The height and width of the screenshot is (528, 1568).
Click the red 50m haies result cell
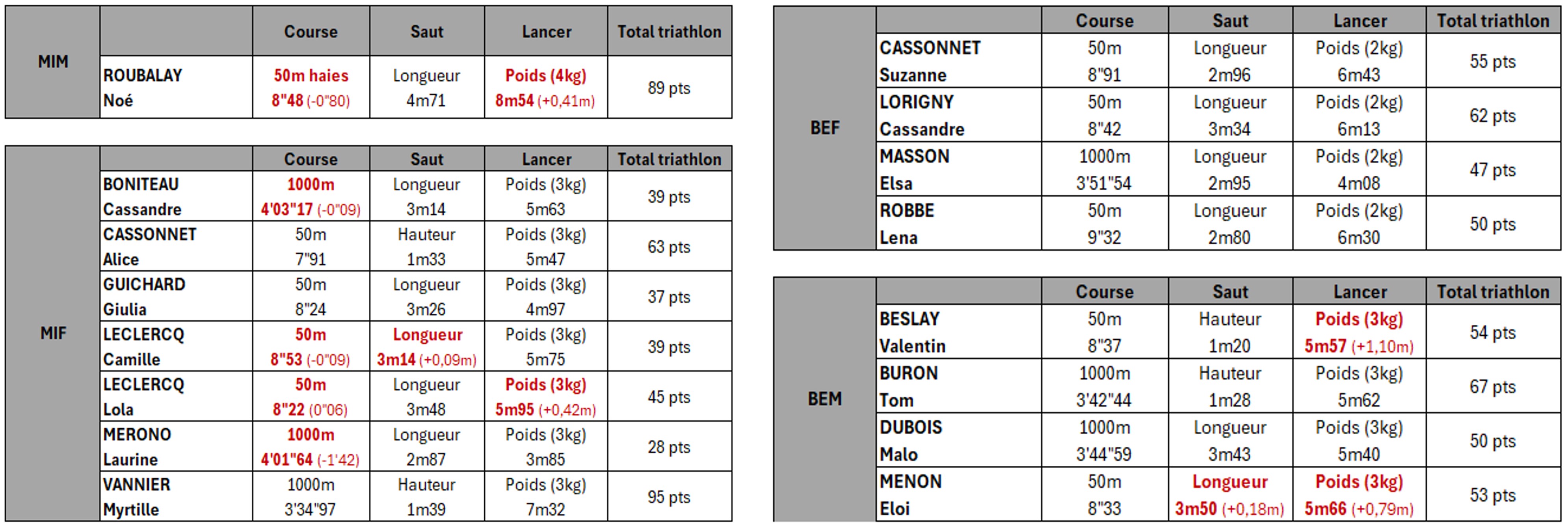click(x=311, y=87)
